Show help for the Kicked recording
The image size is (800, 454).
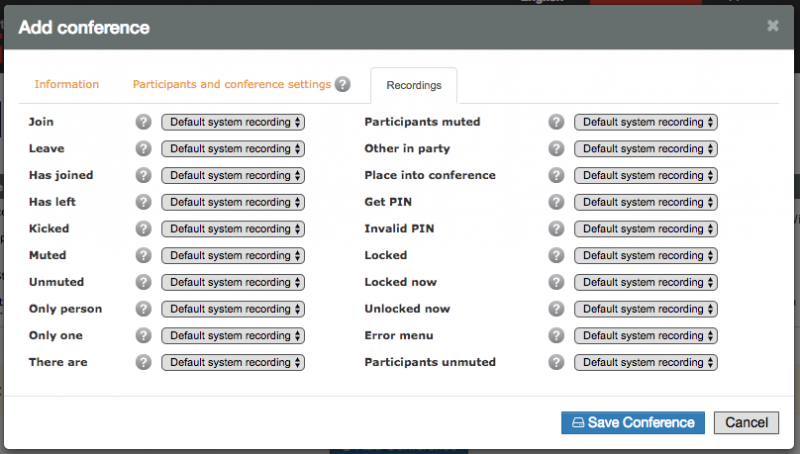(x=143, y=229)
